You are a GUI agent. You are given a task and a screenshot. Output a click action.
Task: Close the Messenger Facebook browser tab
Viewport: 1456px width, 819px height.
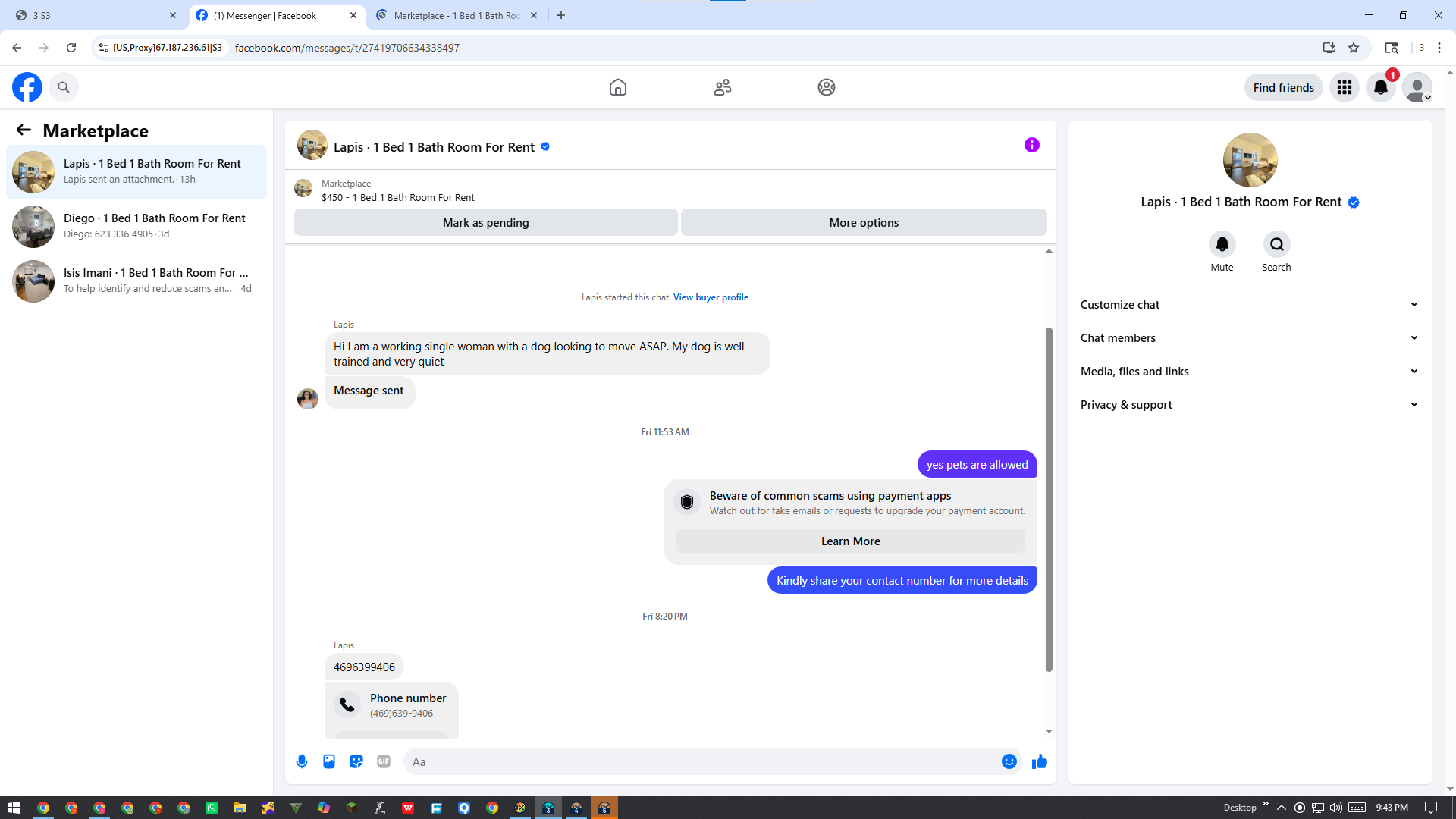point(353,15)
